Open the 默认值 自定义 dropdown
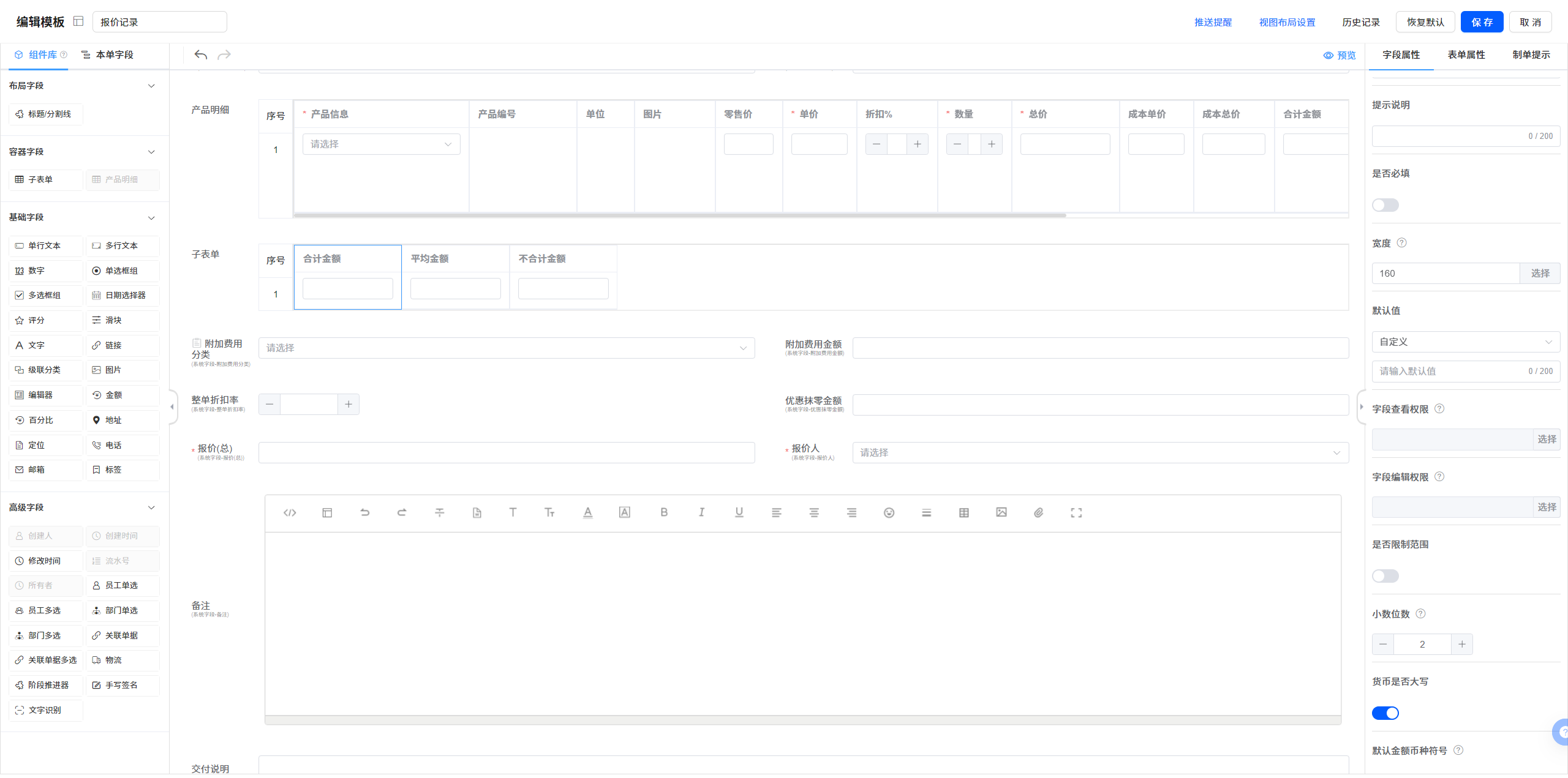The image size is (1568, 778). 1465,342
